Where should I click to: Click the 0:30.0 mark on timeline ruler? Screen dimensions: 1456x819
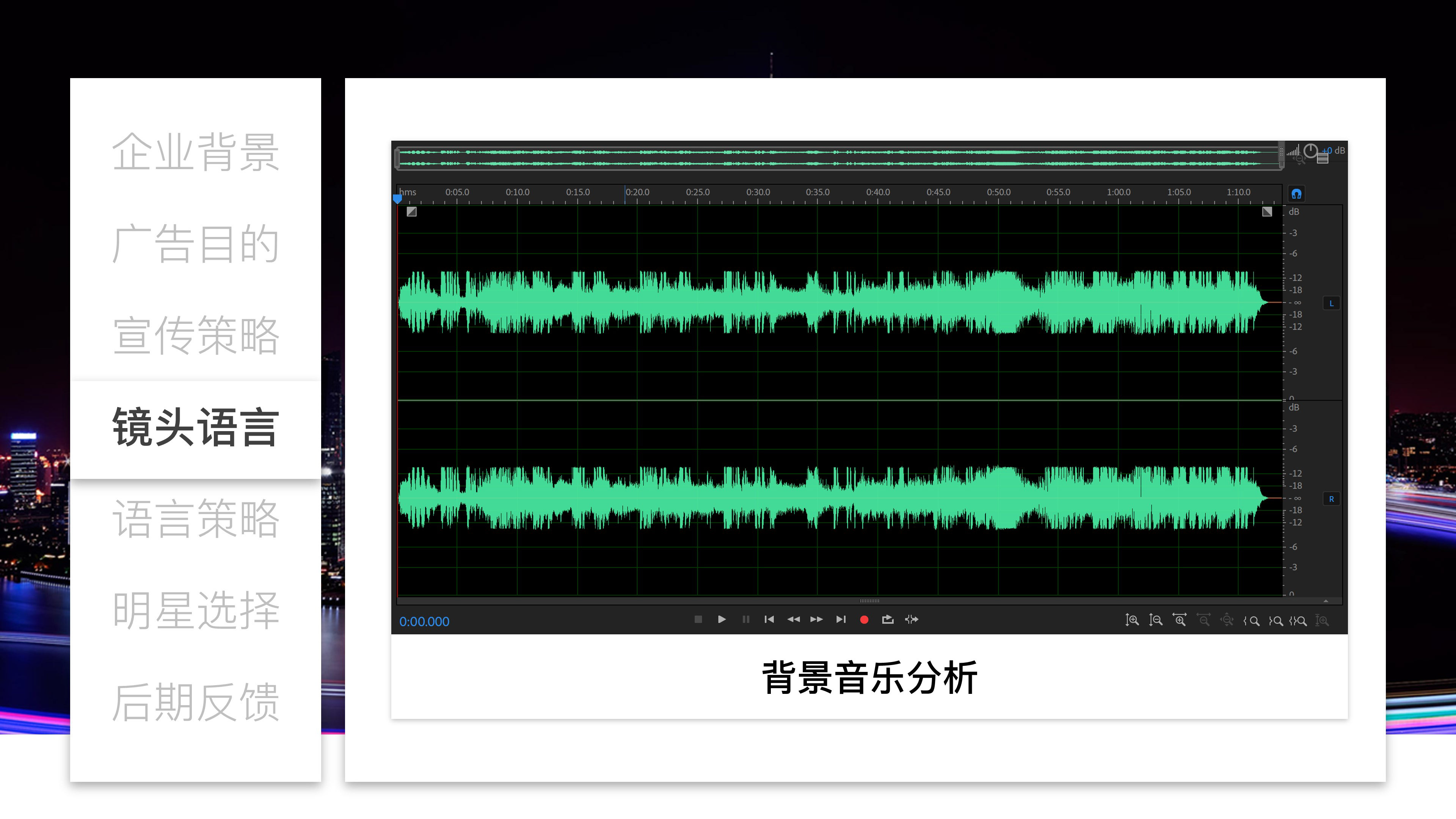(x=758, y=192)
